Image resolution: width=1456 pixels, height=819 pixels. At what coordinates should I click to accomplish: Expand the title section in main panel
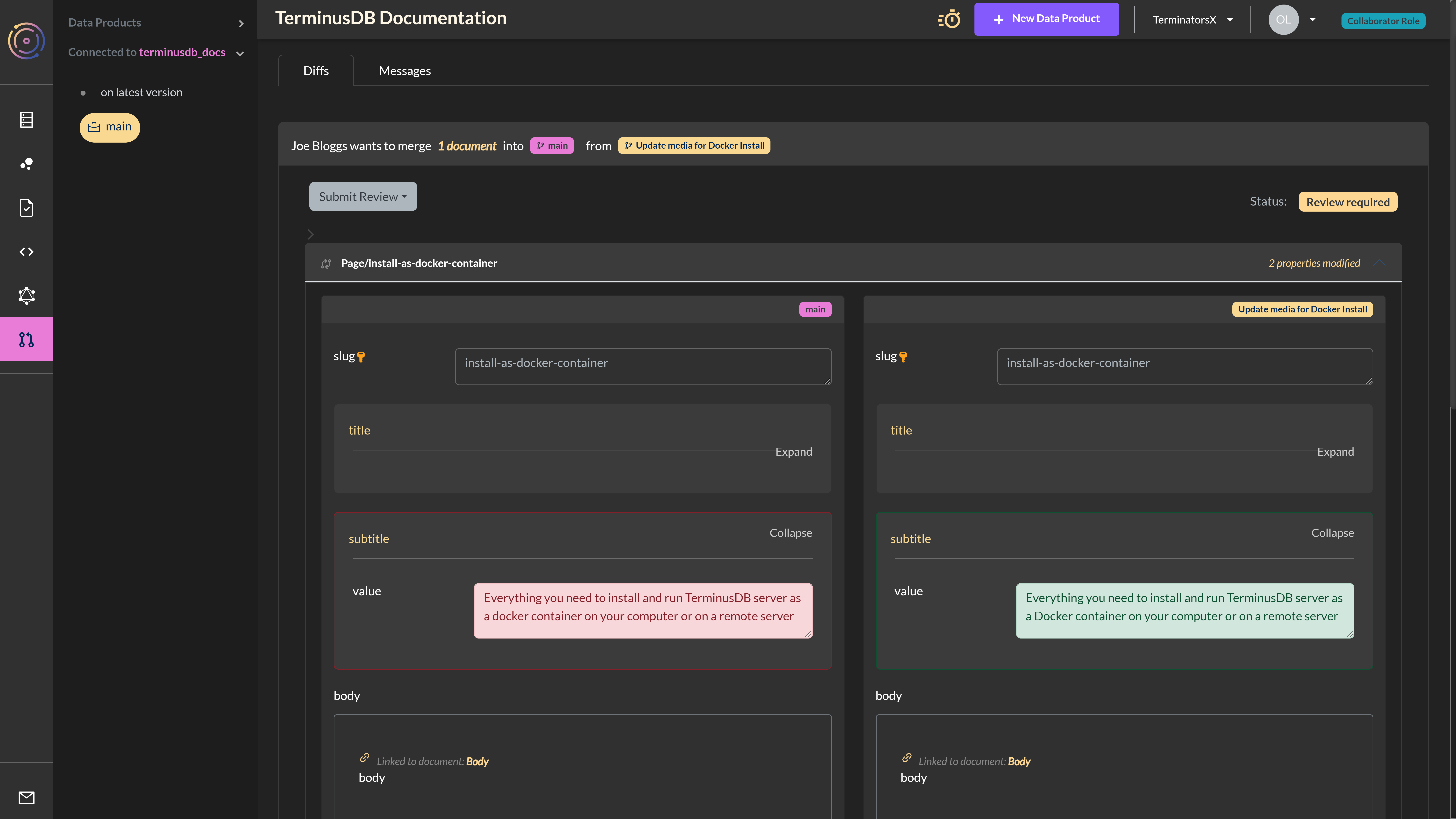point(794,452)
